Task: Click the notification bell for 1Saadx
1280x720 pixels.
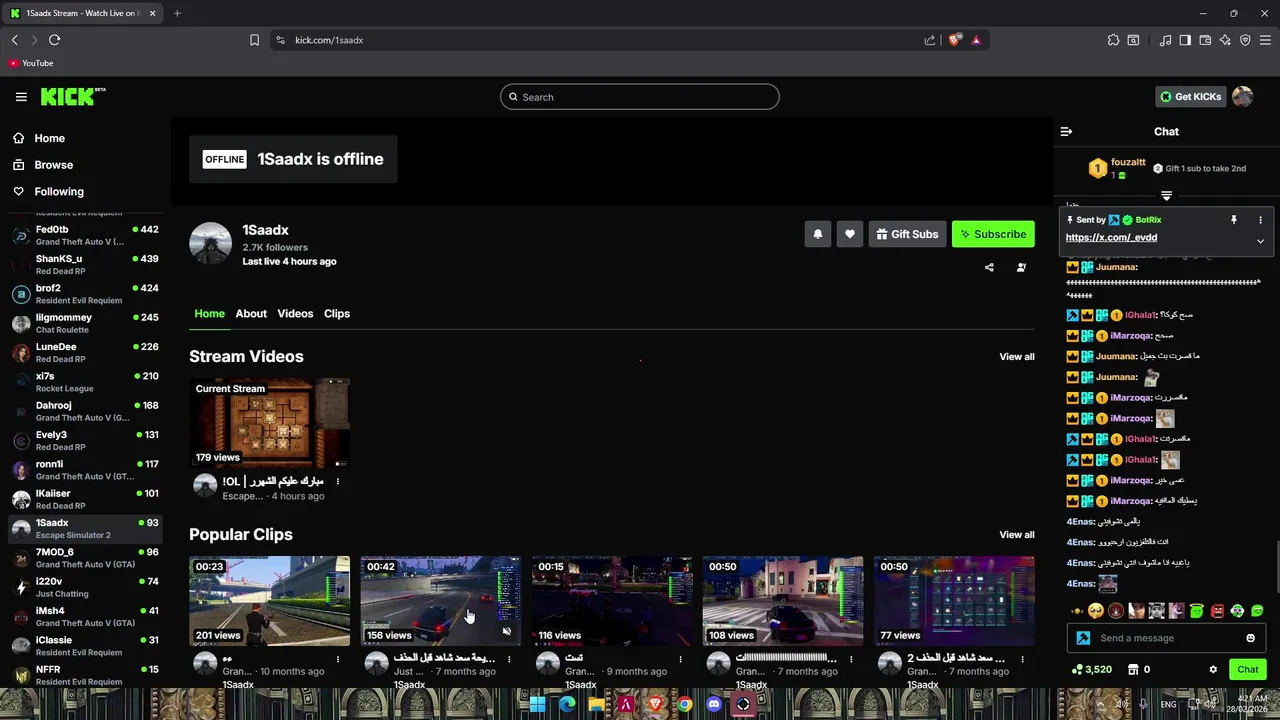Action: 817,234
